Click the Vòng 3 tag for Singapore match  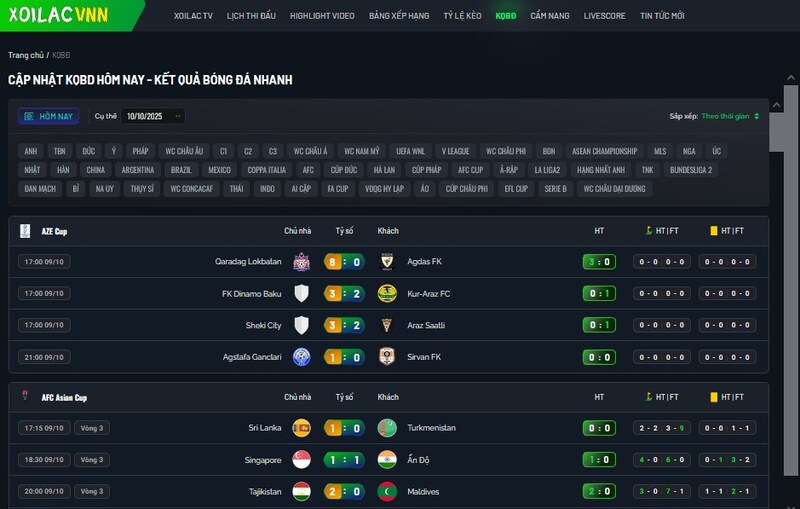click(91, 460)
